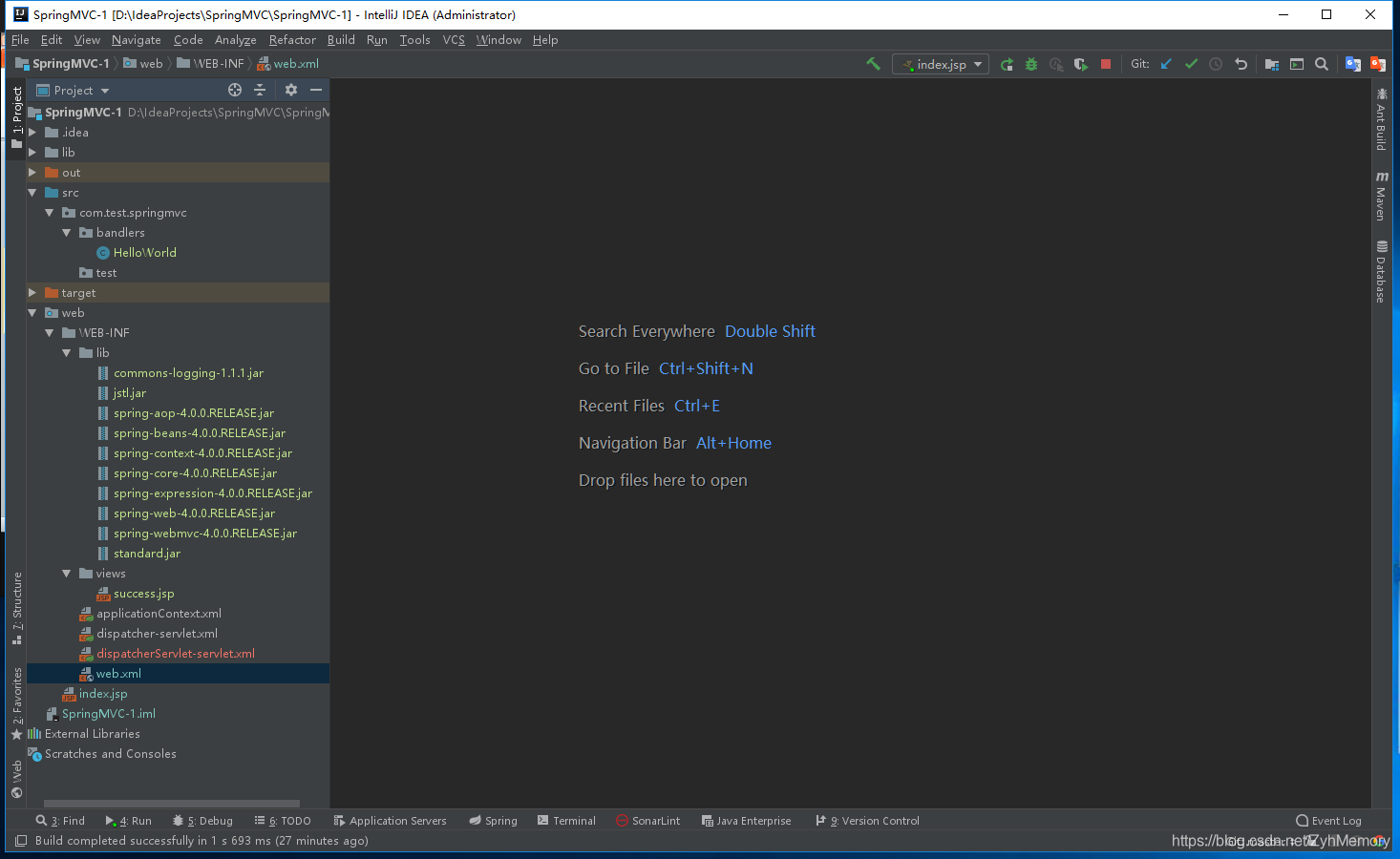Select success.jsp file
The height and width of the screenshot is (859, 1400).
coord(143,594)
